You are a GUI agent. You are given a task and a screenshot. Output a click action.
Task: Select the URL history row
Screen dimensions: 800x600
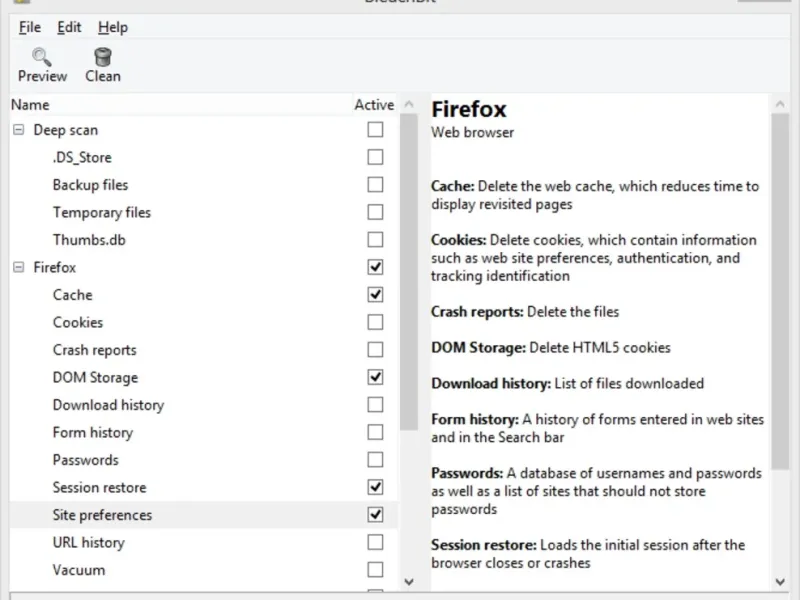(x=204, y=542)
